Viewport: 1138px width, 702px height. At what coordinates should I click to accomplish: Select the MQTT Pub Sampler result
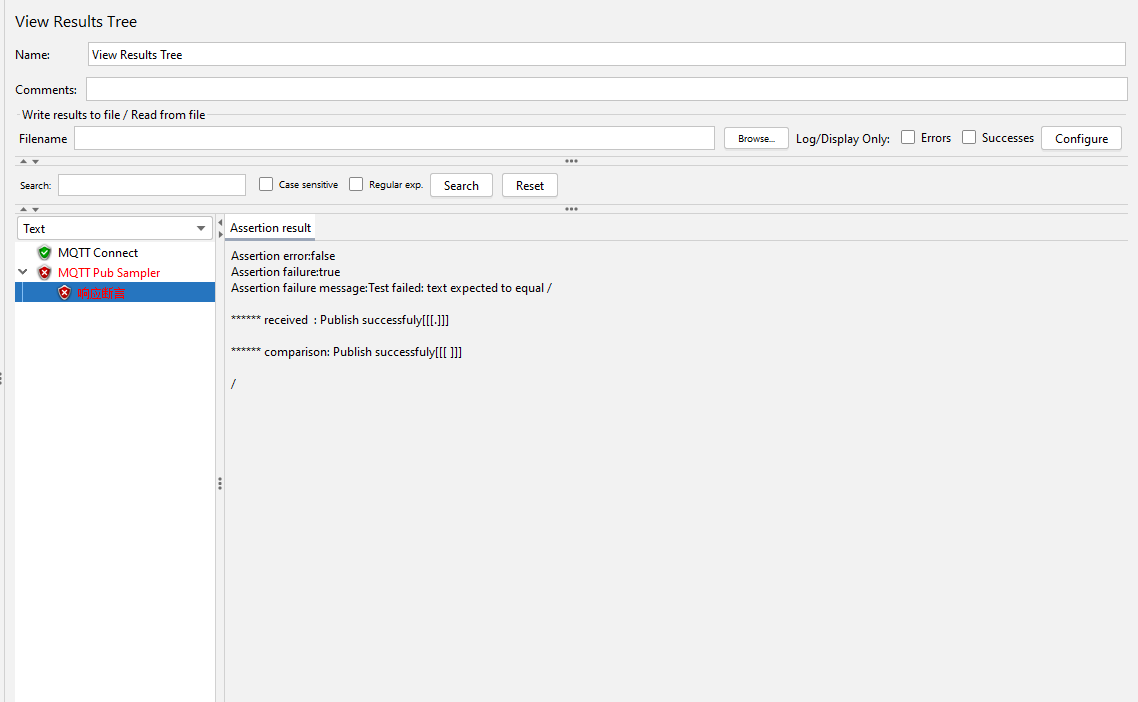coord(109,273)
